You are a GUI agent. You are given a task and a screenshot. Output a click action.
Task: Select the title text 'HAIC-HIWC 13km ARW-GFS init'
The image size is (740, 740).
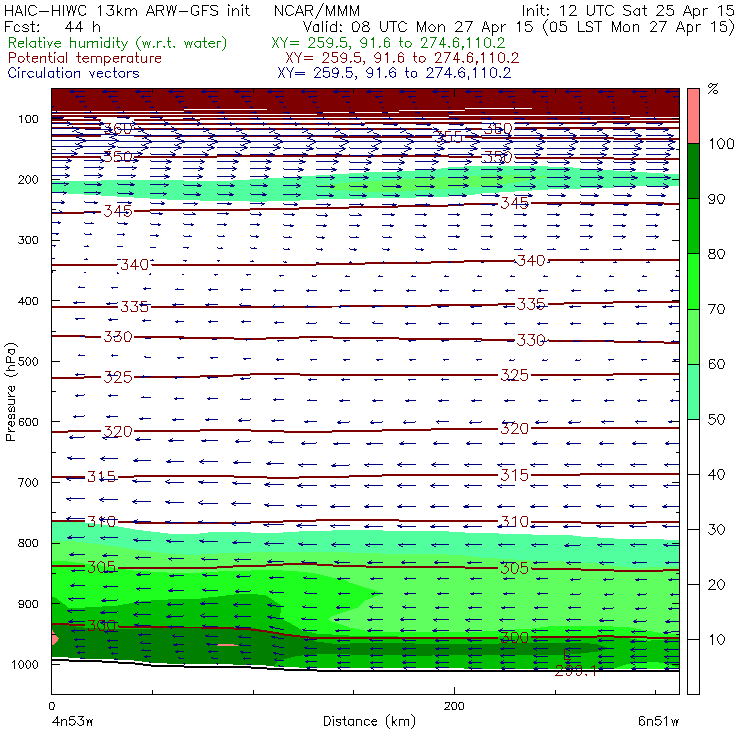[x=127, y=11]
